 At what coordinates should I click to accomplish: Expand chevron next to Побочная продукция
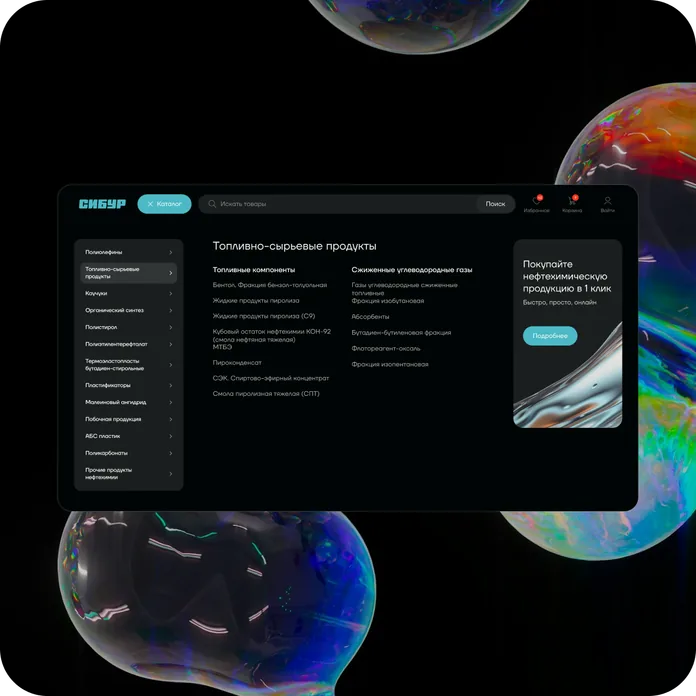tap(170, 419)
